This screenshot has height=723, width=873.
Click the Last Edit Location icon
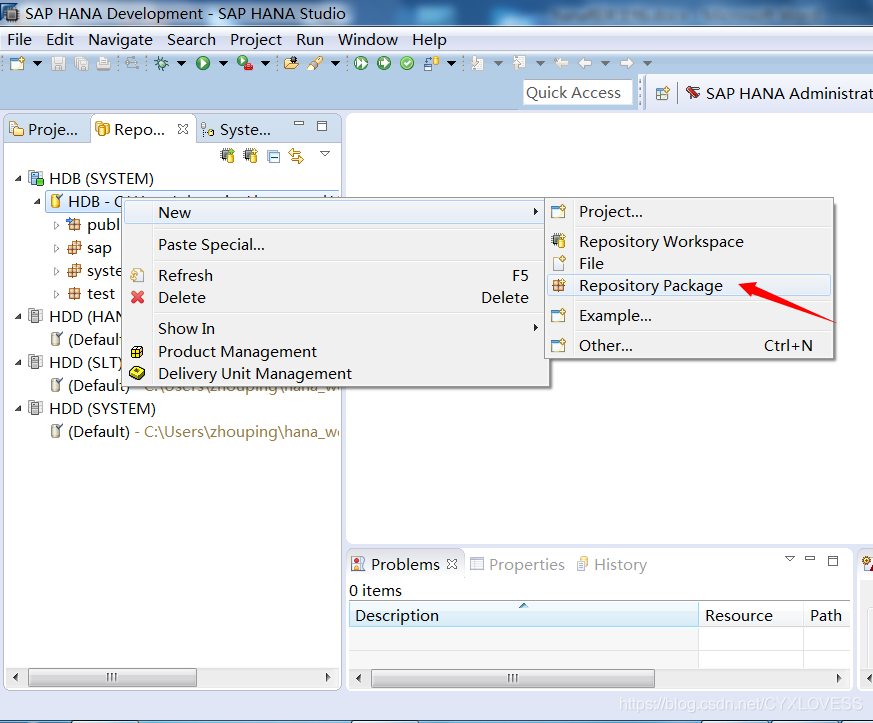click(x=561, y=63)
